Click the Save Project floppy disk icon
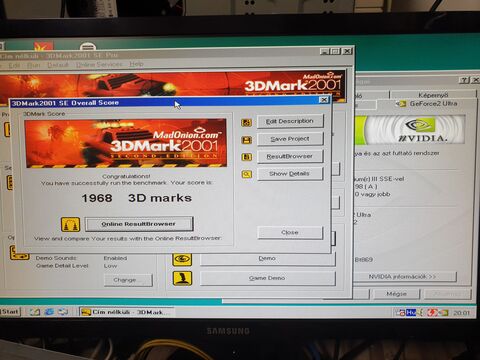The width and height of the screenshot is (480, 360). coord(247,140)
